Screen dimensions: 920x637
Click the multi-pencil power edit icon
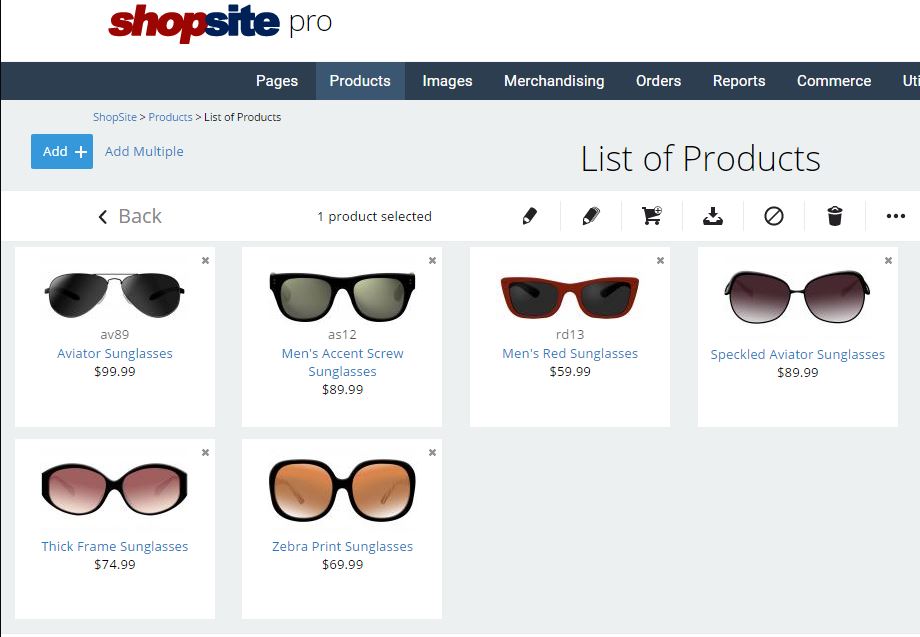point(591,216)
